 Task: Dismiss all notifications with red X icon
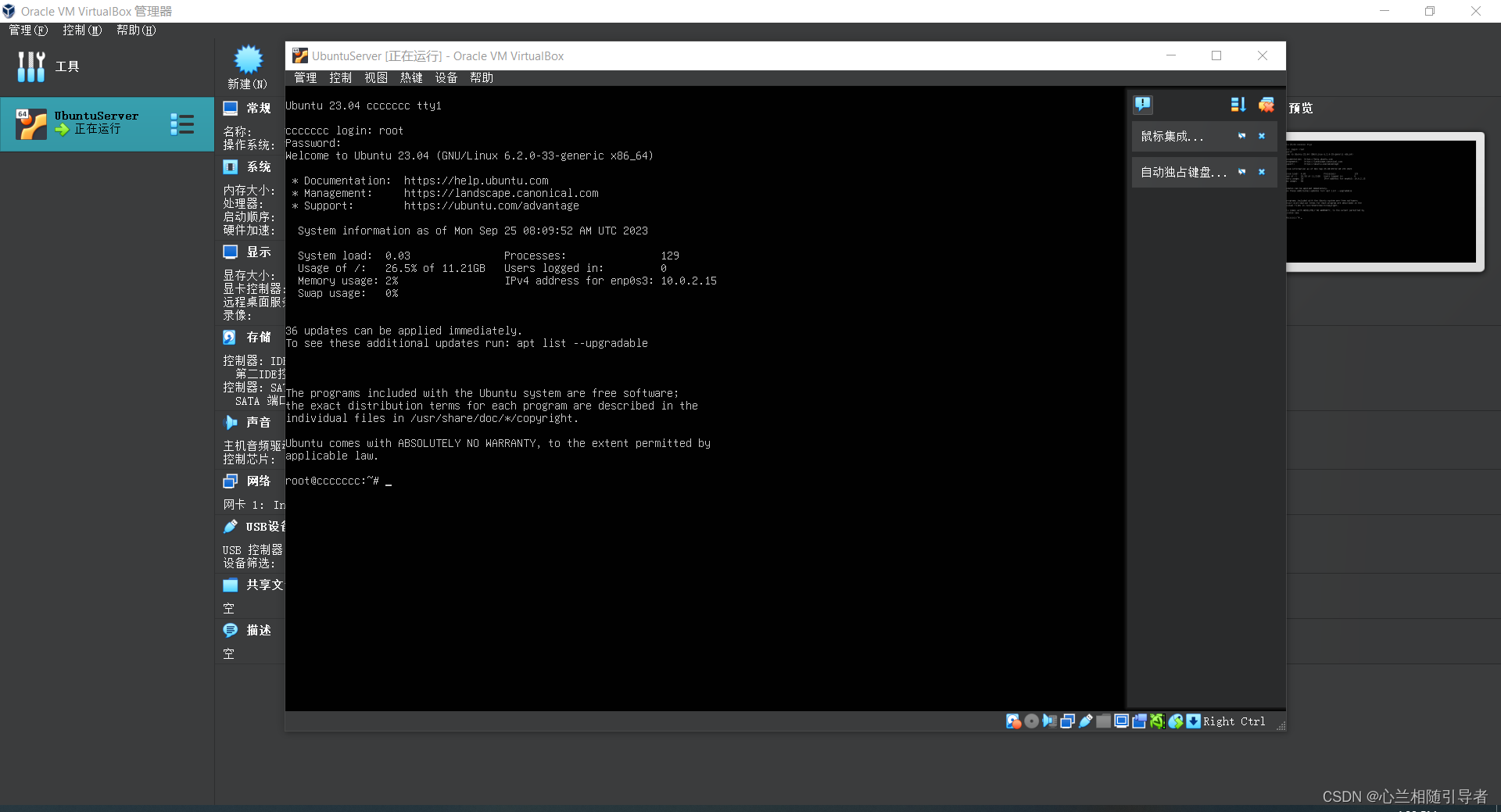[1266, 104]
